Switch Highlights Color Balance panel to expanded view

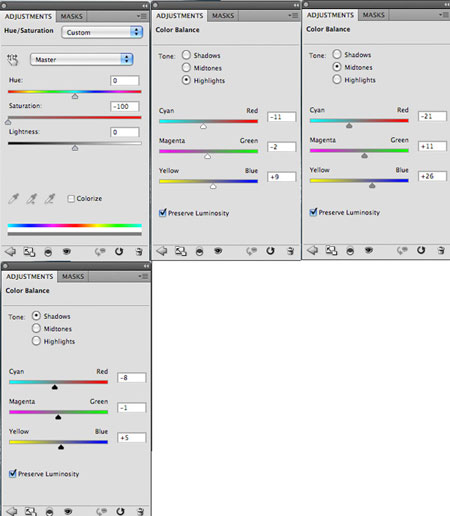pyautogui.click(x=181, y=251)
